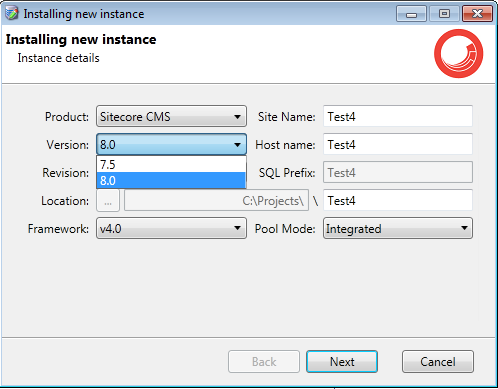Click the Sitecore red logo icon
This screenshot has height=389, width=498.
tap(458, 54)
